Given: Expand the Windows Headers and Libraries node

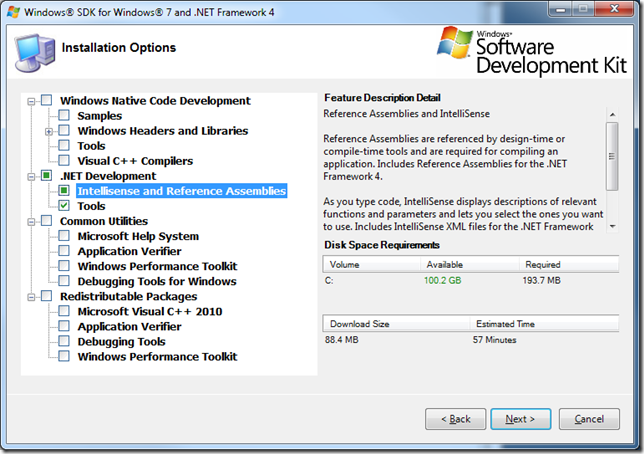Looking at the screenshot, I should pos(49,131).
